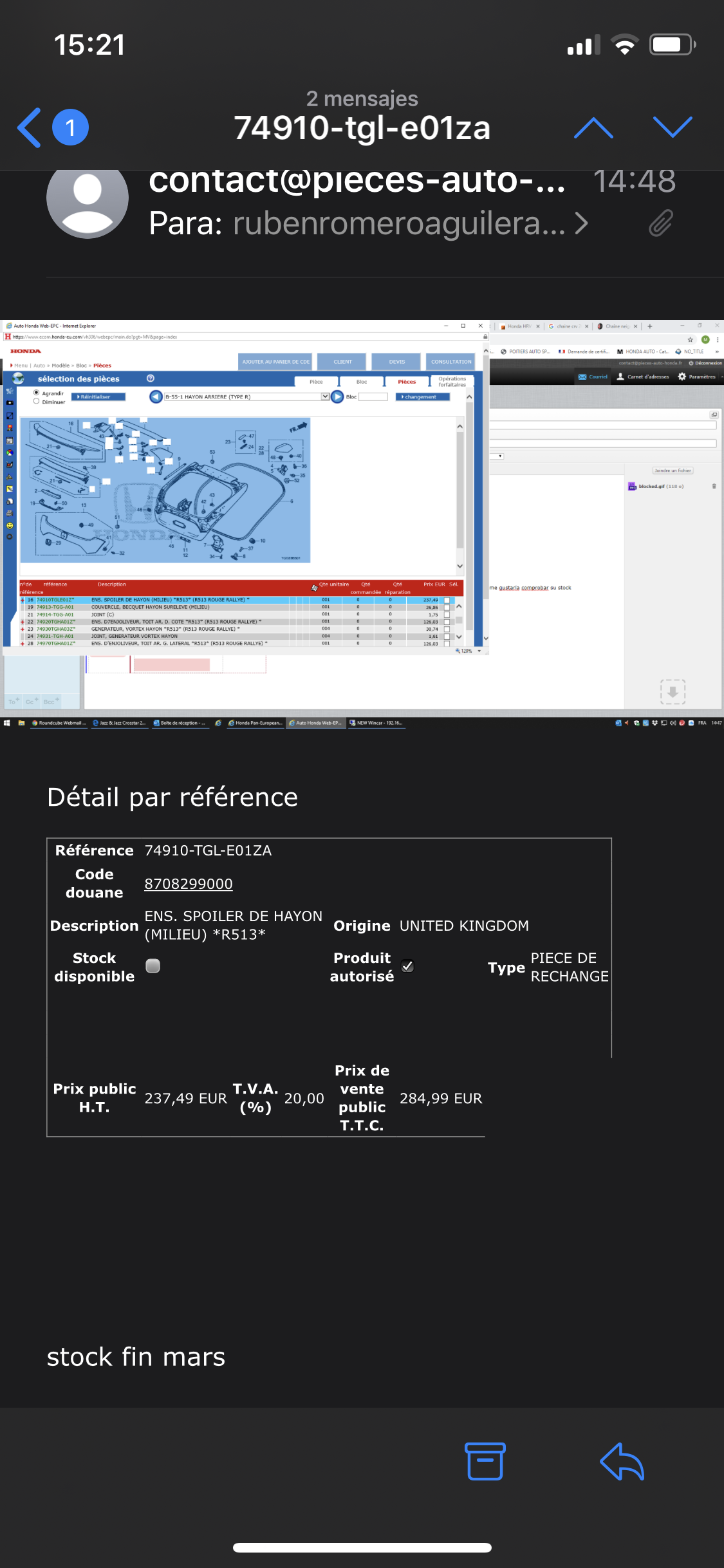Switch to the Bloc tab
Screen dimensions: 724x1568
362,382
